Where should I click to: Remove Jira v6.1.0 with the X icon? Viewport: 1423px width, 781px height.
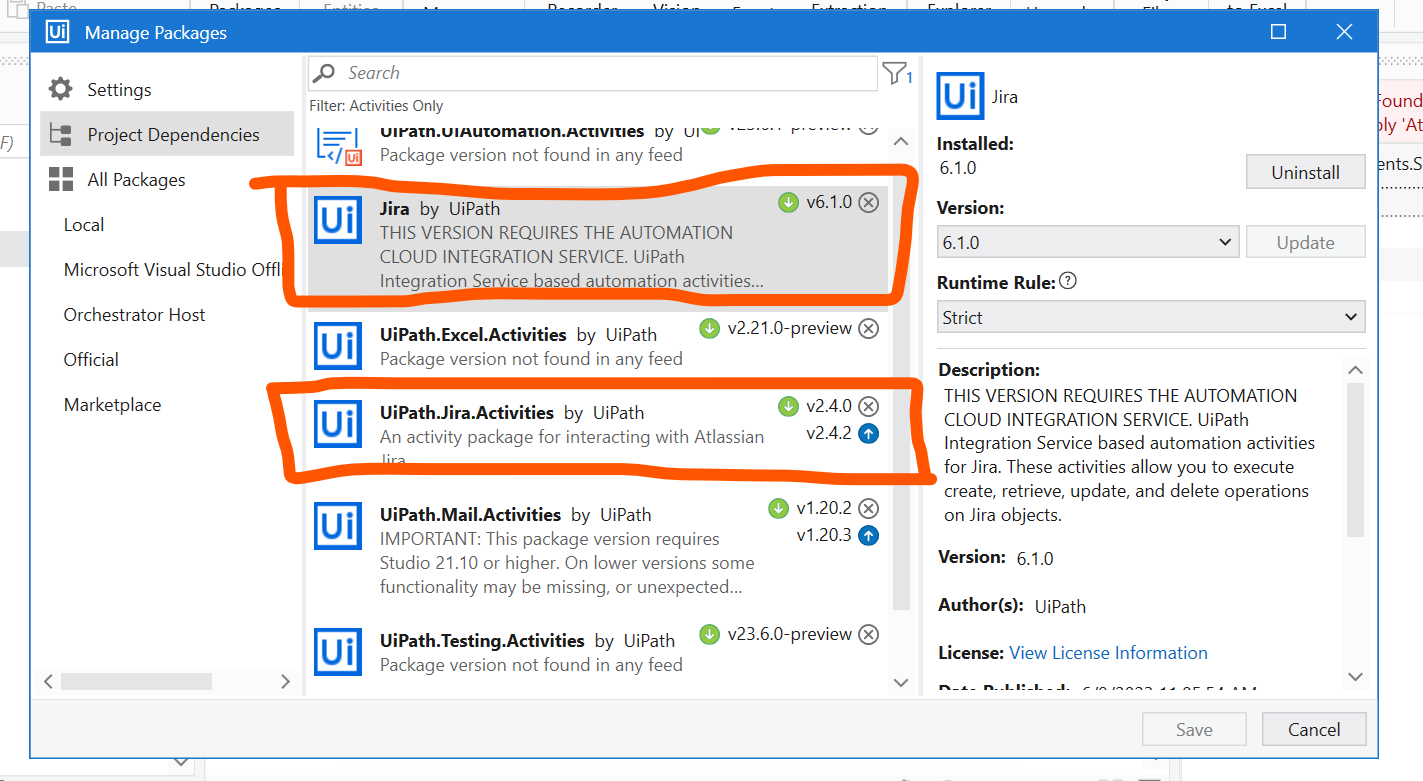[x=869, y=202]
